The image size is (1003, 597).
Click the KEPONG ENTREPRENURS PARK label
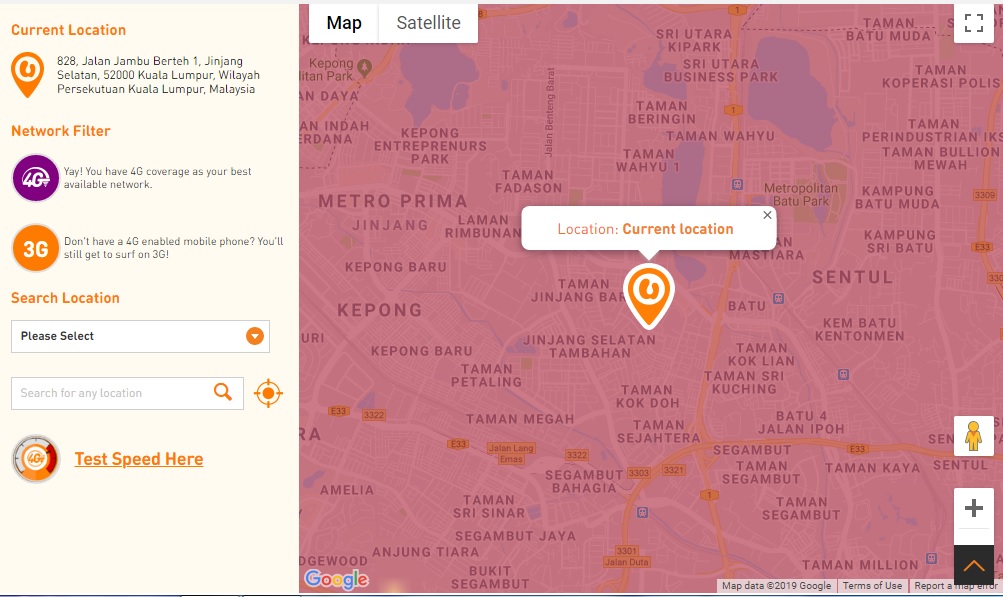(430, 146)
